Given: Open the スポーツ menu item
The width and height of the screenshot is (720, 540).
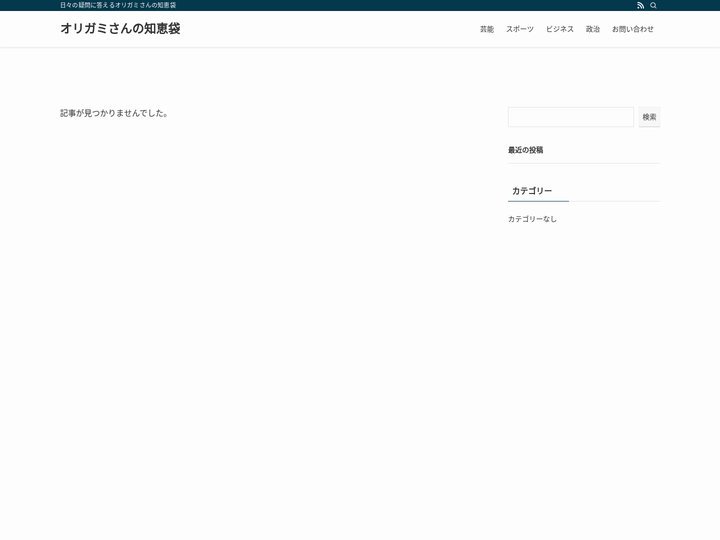Looking at the screenshot, I should coord(520,29).
